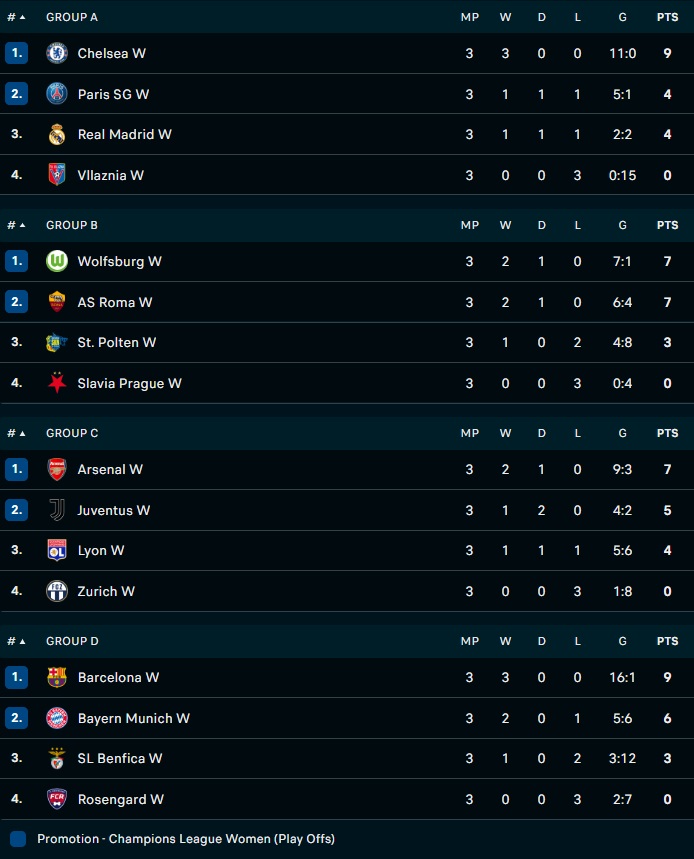Click the AS Roma W crest
This screenshot has width=694, height=859.
click(57, 302)
